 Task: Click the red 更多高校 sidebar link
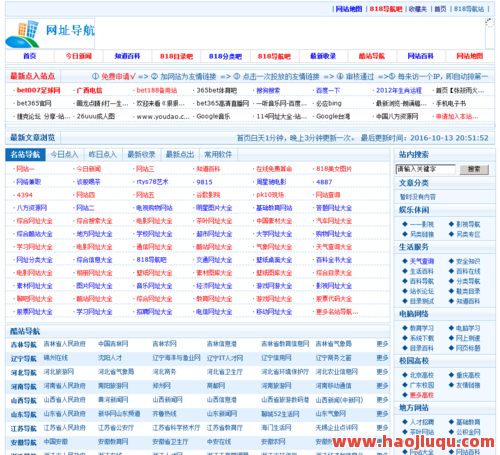(x=422, y=395)
